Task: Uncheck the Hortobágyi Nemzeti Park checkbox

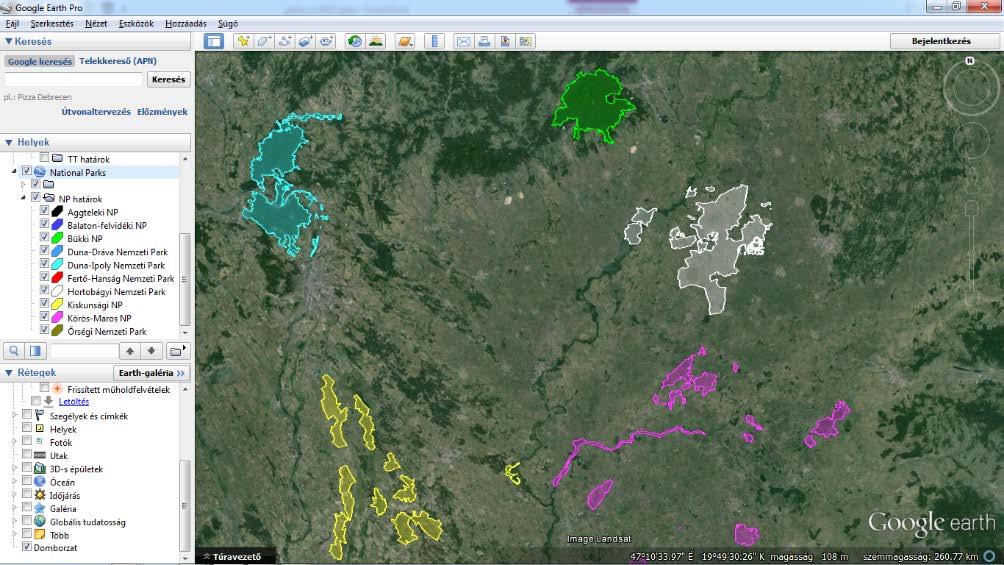Action: coord(44,291)
